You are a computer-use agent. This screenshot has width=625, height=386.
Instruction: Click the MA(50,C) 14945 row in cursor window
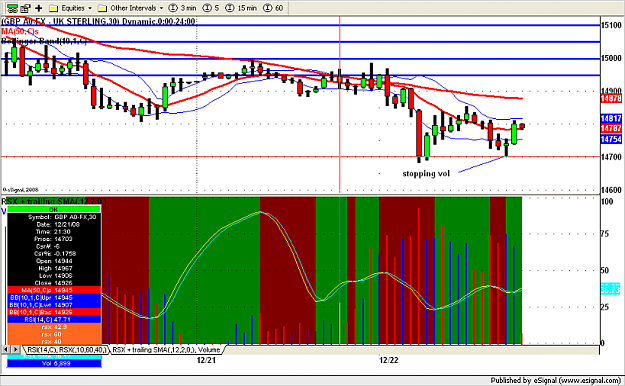click(x=54, y=290)
